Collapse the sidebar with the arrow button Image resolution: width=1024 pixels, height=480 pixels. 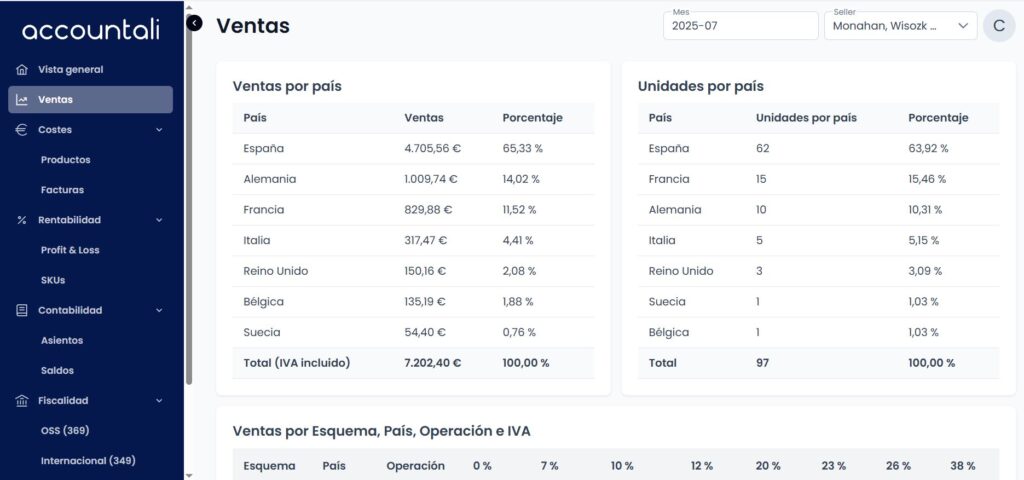tap(194, 23)
